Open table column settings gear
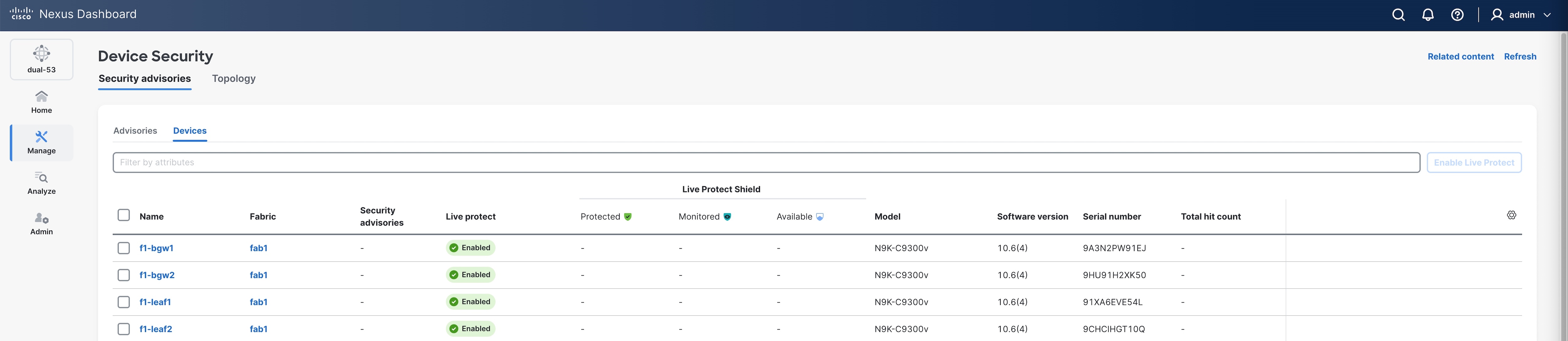 click(x=1511, y=215)
